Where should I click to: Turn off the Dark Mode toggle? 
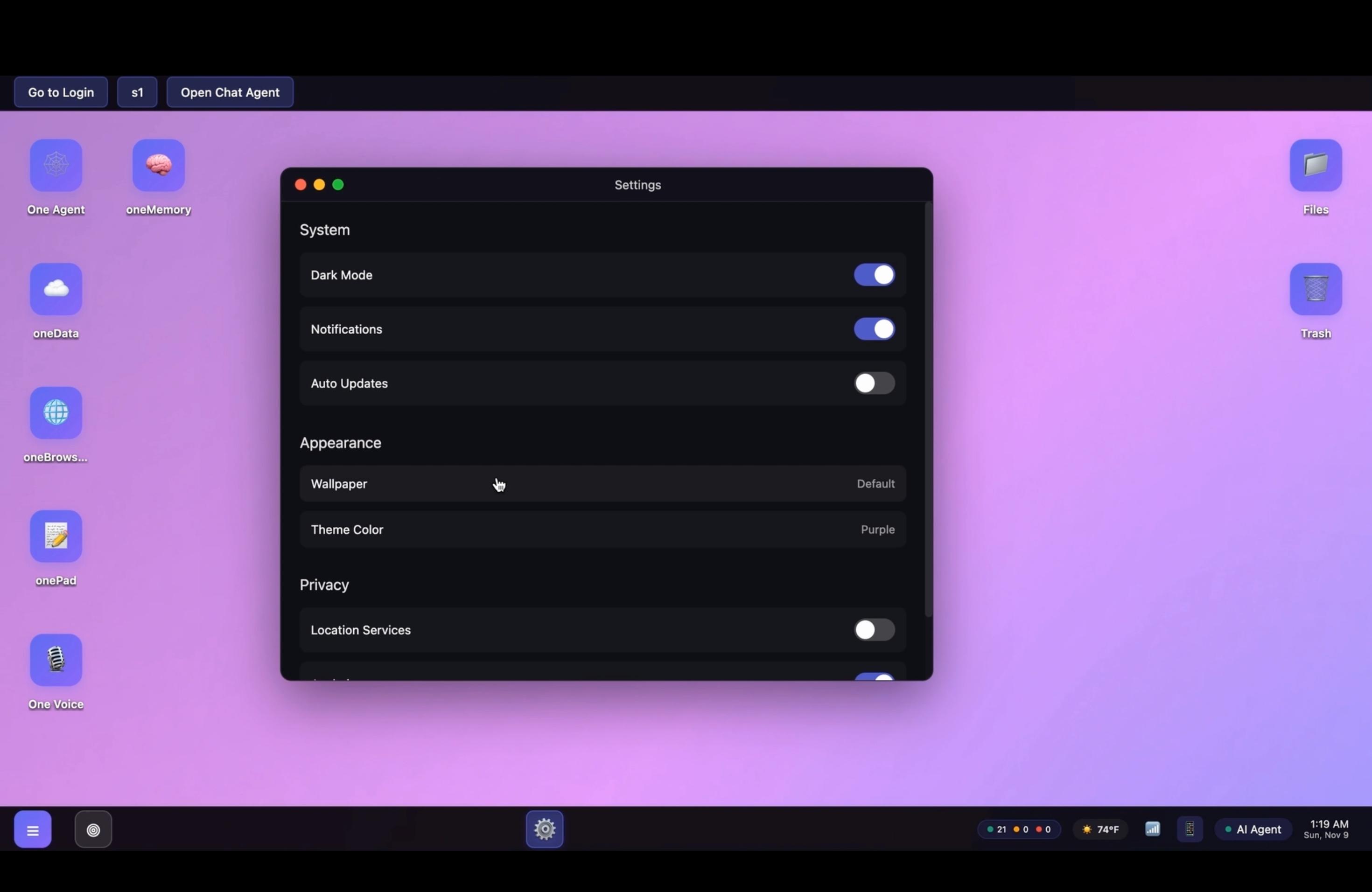click(x=874, y=275)
